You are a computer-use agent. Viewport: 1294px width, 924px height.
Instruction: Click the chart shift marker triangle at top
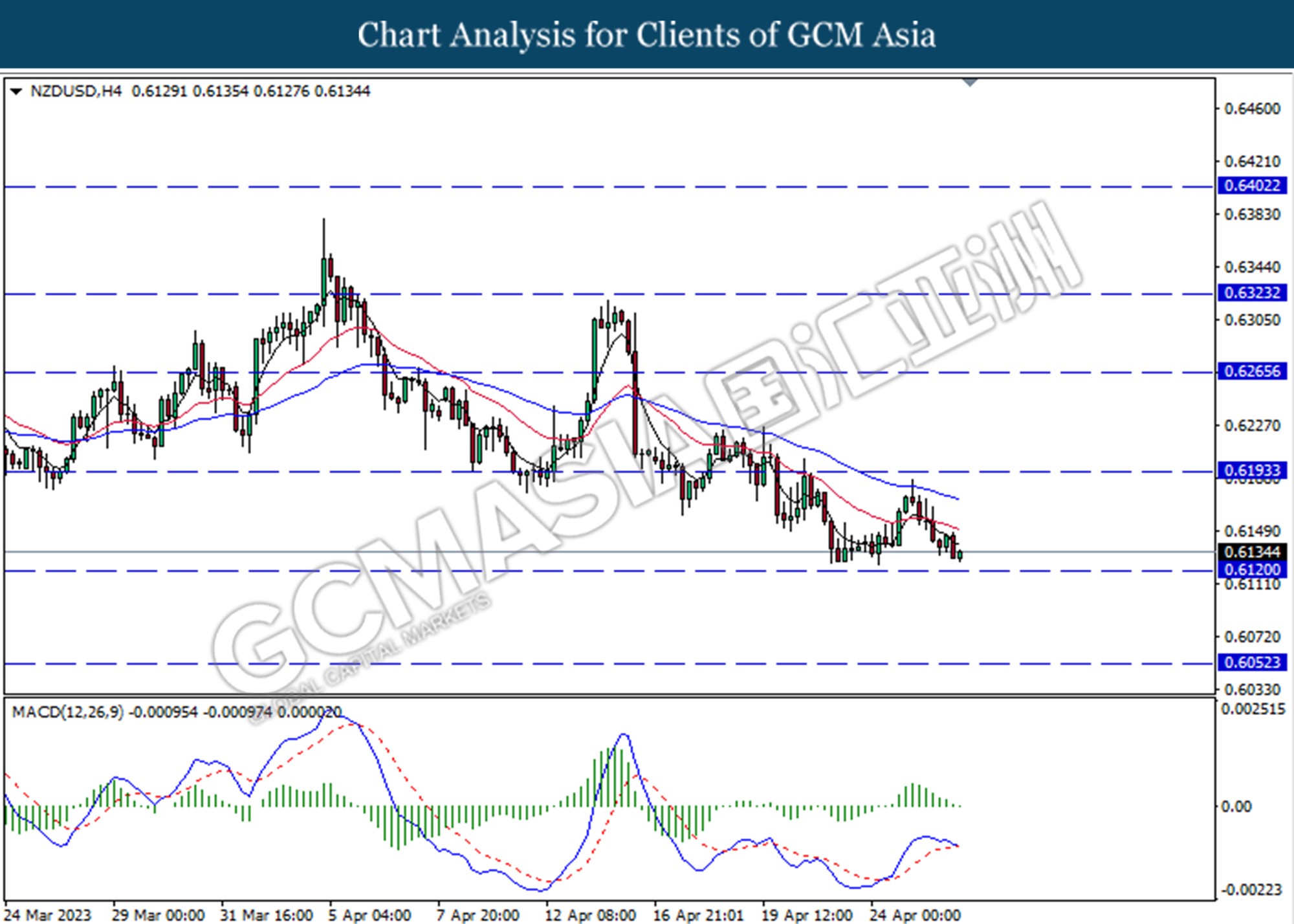(x=970, y=82)
